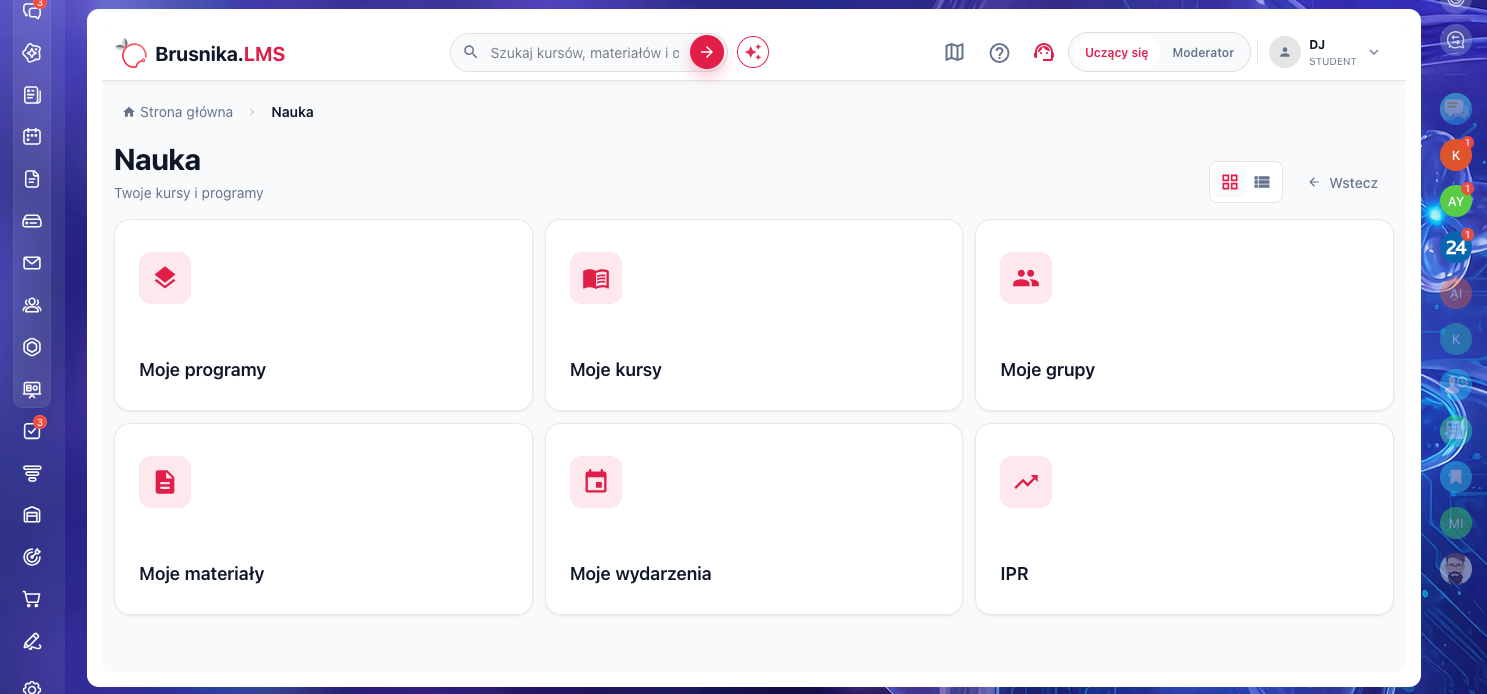
Task: Open the AI sparkle assistant button
Action: click(x=753, y=52)
